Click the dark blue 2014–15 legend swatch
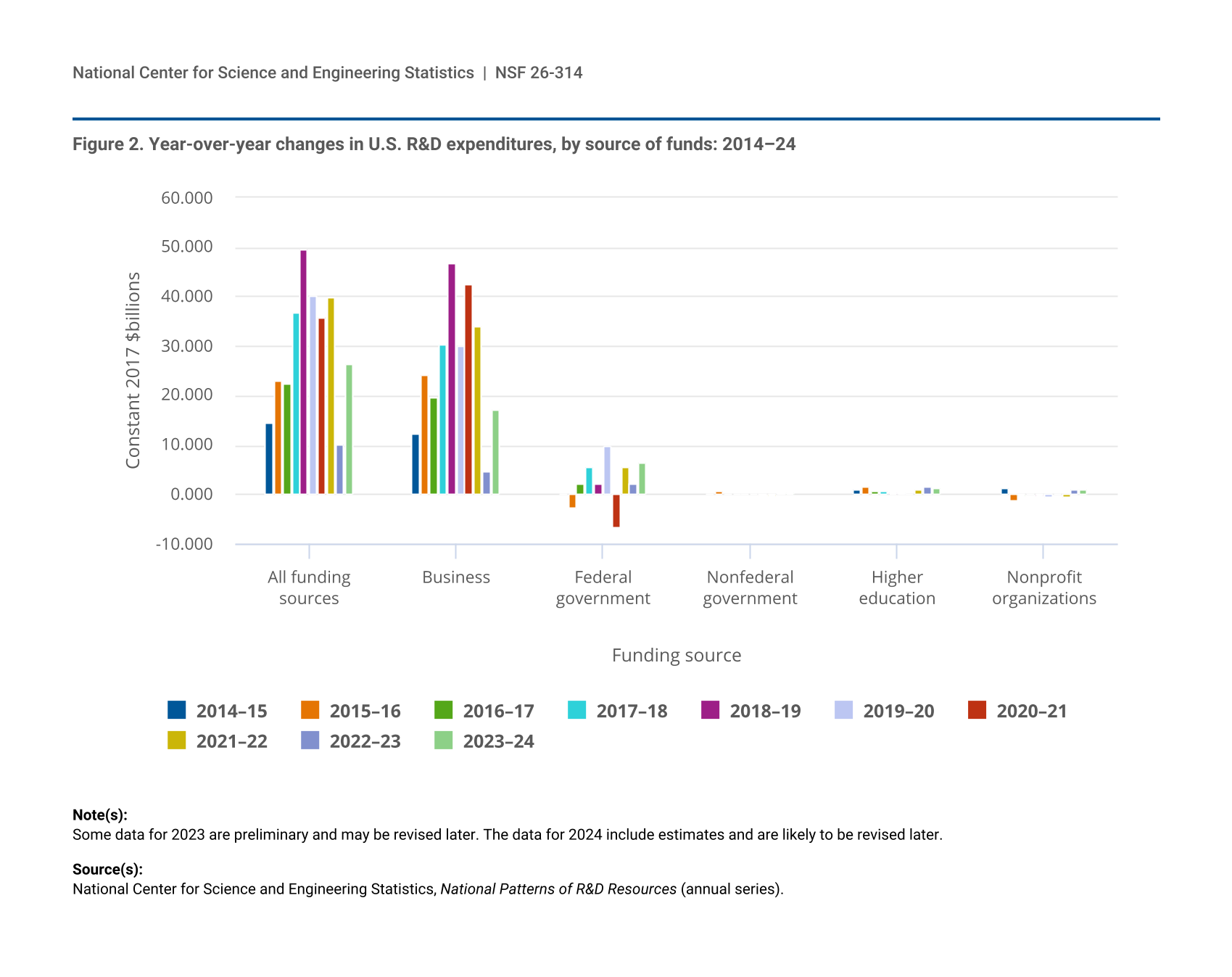 tap(176, 710)
